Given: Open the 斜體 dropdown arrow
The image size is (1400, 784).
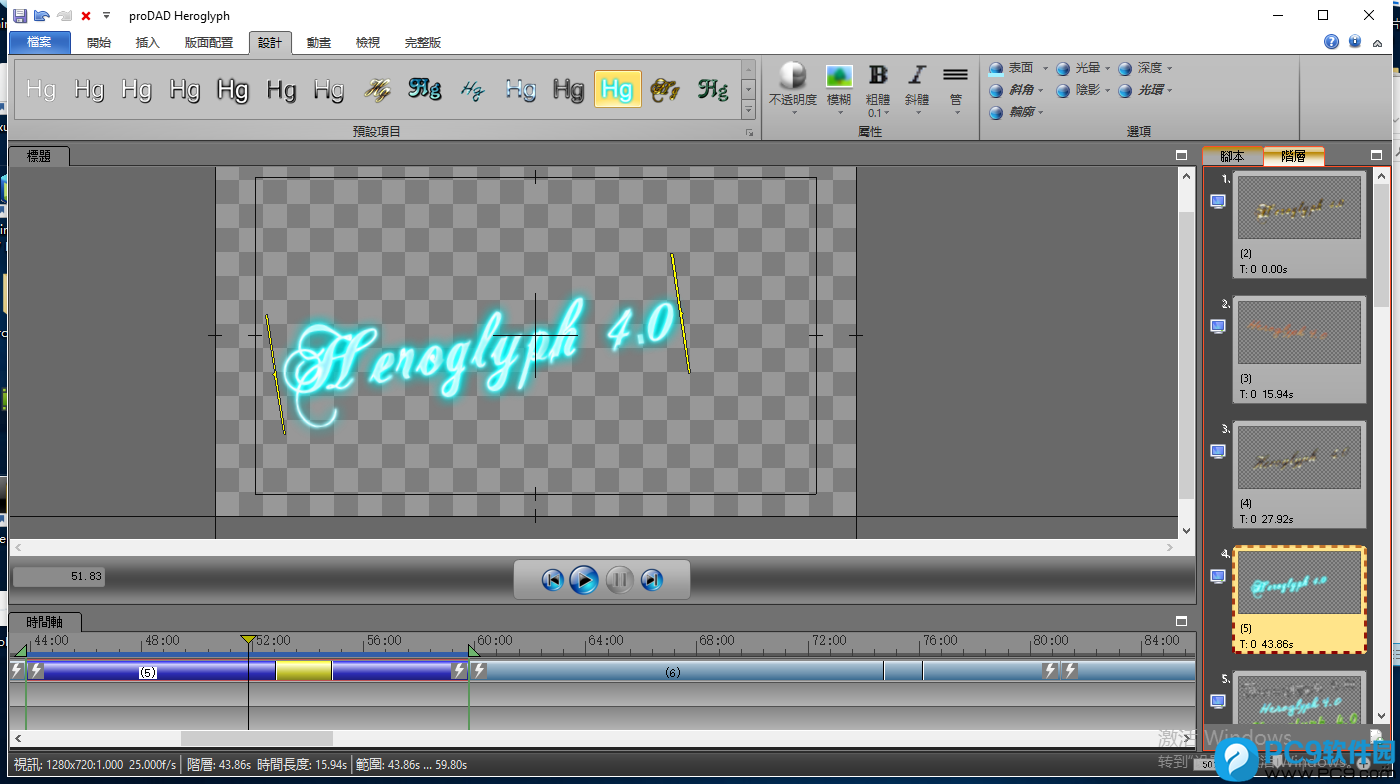Looking at the screenshot, I should (x=917, y=113).
